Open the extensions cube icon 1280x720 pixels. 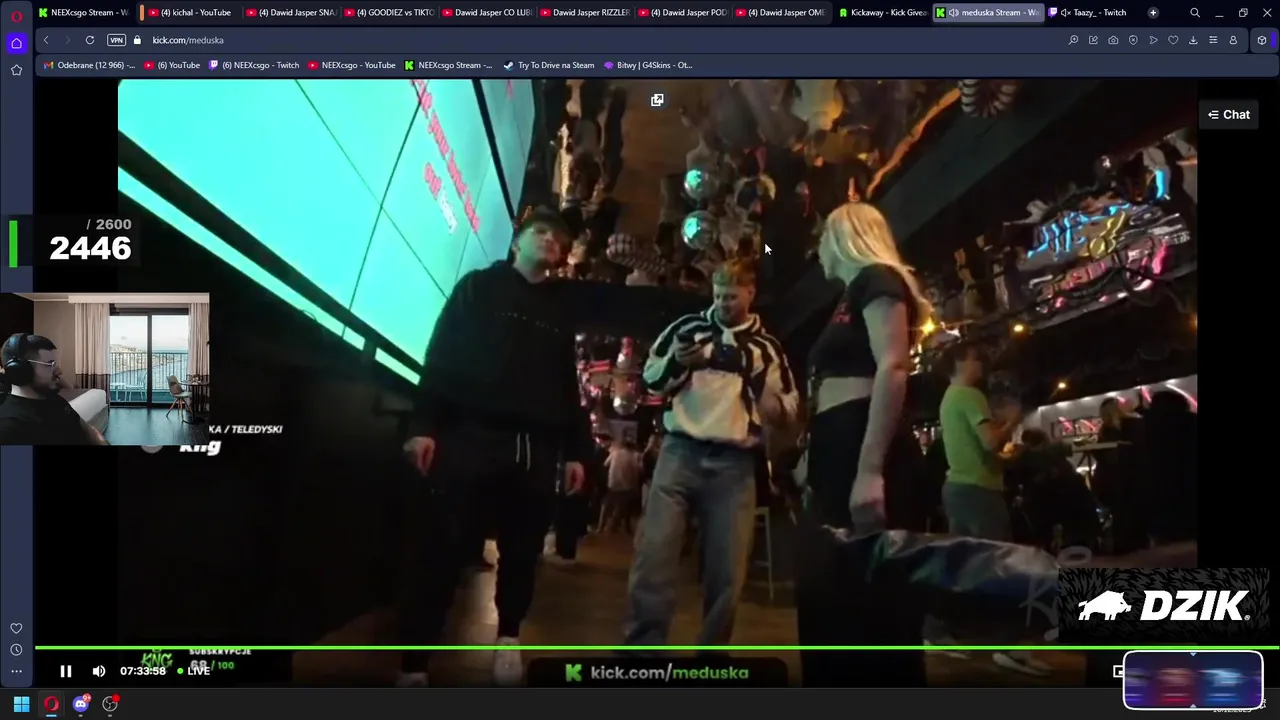(1262, 40)
